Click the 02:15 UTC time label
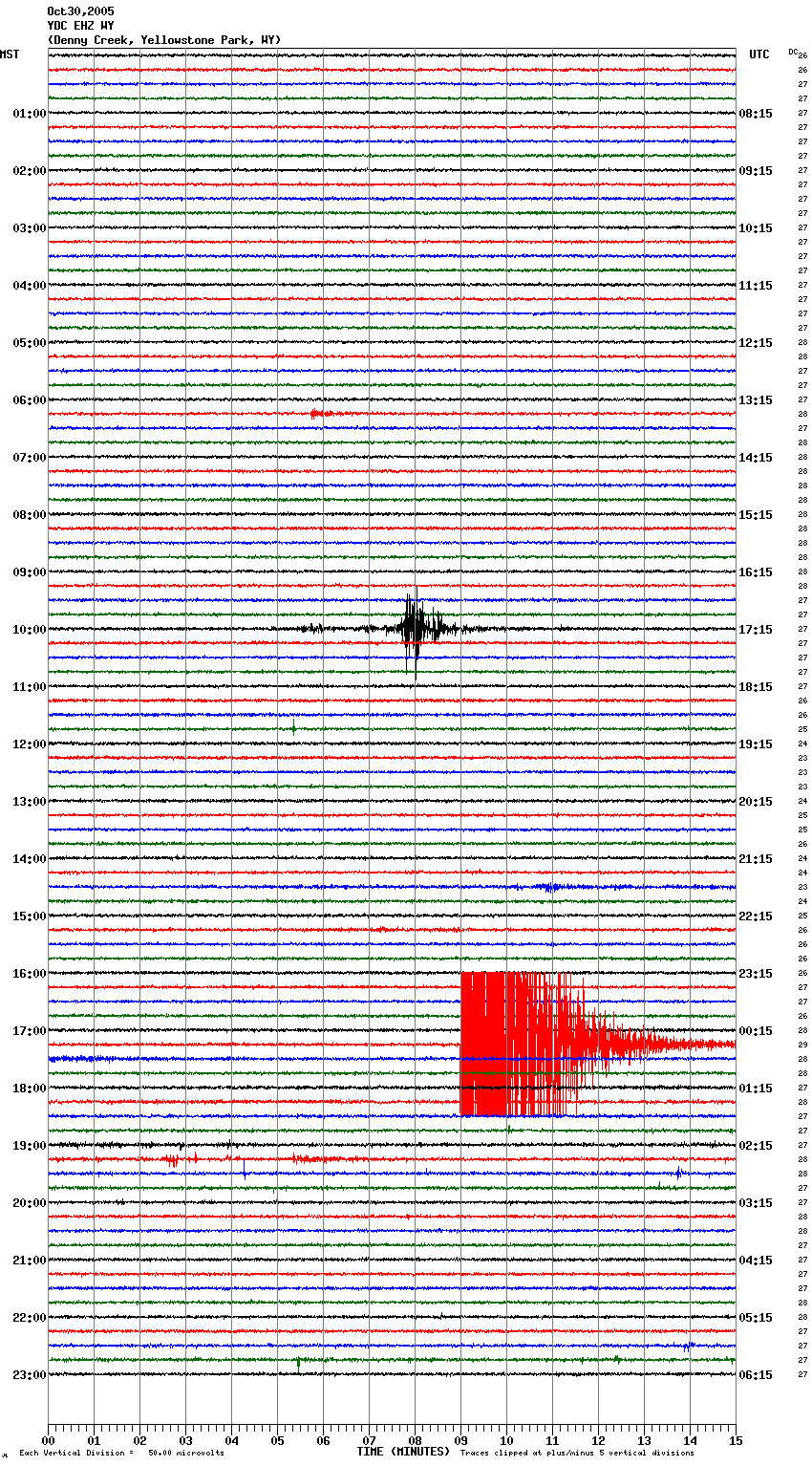The image size is (812, 1466). coord(756,1146)
